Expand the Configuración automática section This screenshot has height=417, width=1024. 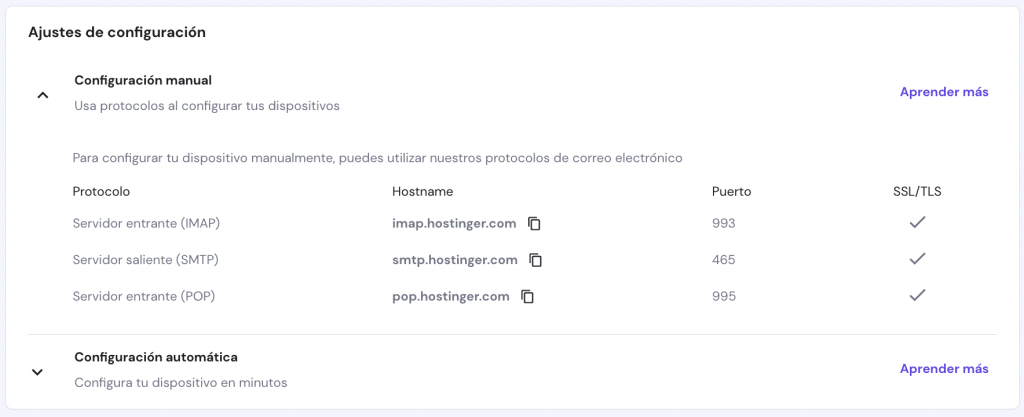pyautogui.click(x=38, y=372)
